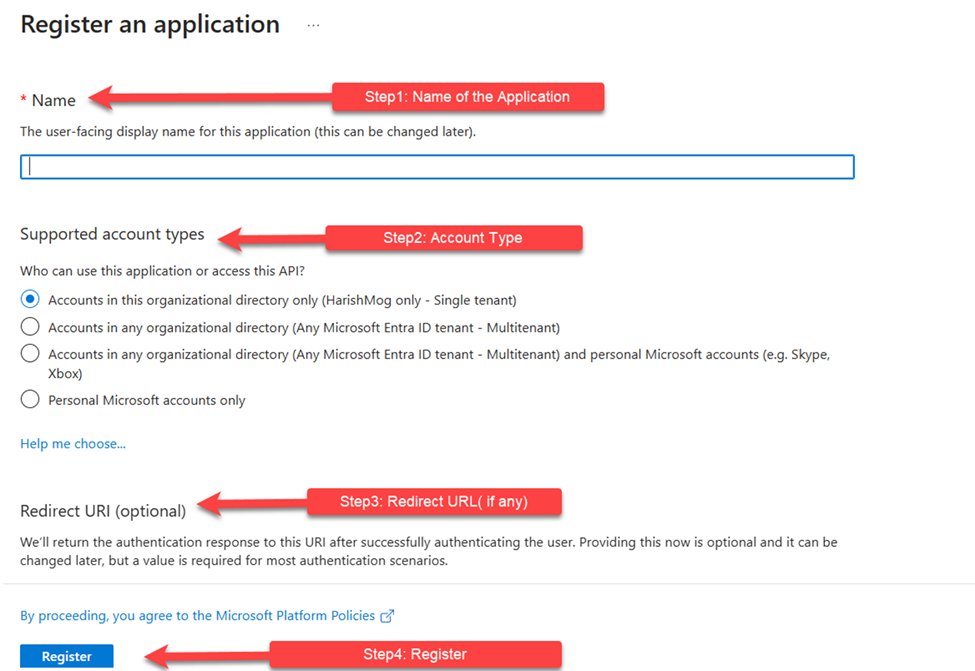Click the Redirect URI (optional) heading
The height and width of the screenshot is (671, 975).
click(103, 511)
